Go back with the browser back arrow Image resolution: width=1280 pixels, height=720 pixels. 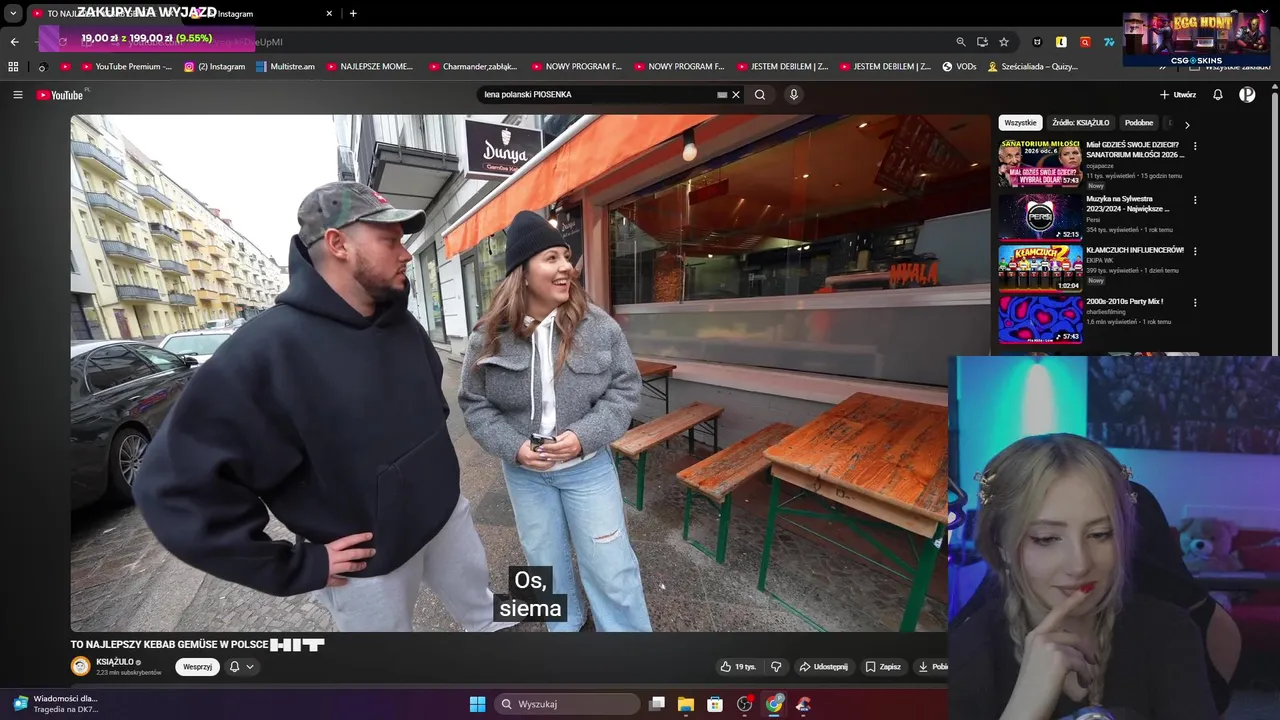coord(14,42)
